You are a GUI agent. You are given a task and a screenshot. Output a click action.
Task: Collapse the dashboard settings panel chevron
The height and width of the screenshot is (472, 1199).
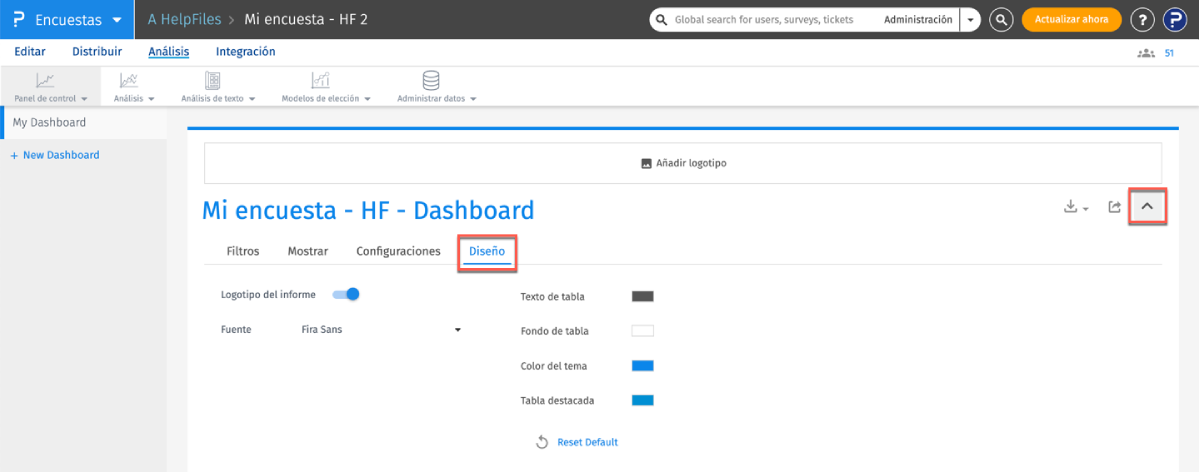(1147, 206)
